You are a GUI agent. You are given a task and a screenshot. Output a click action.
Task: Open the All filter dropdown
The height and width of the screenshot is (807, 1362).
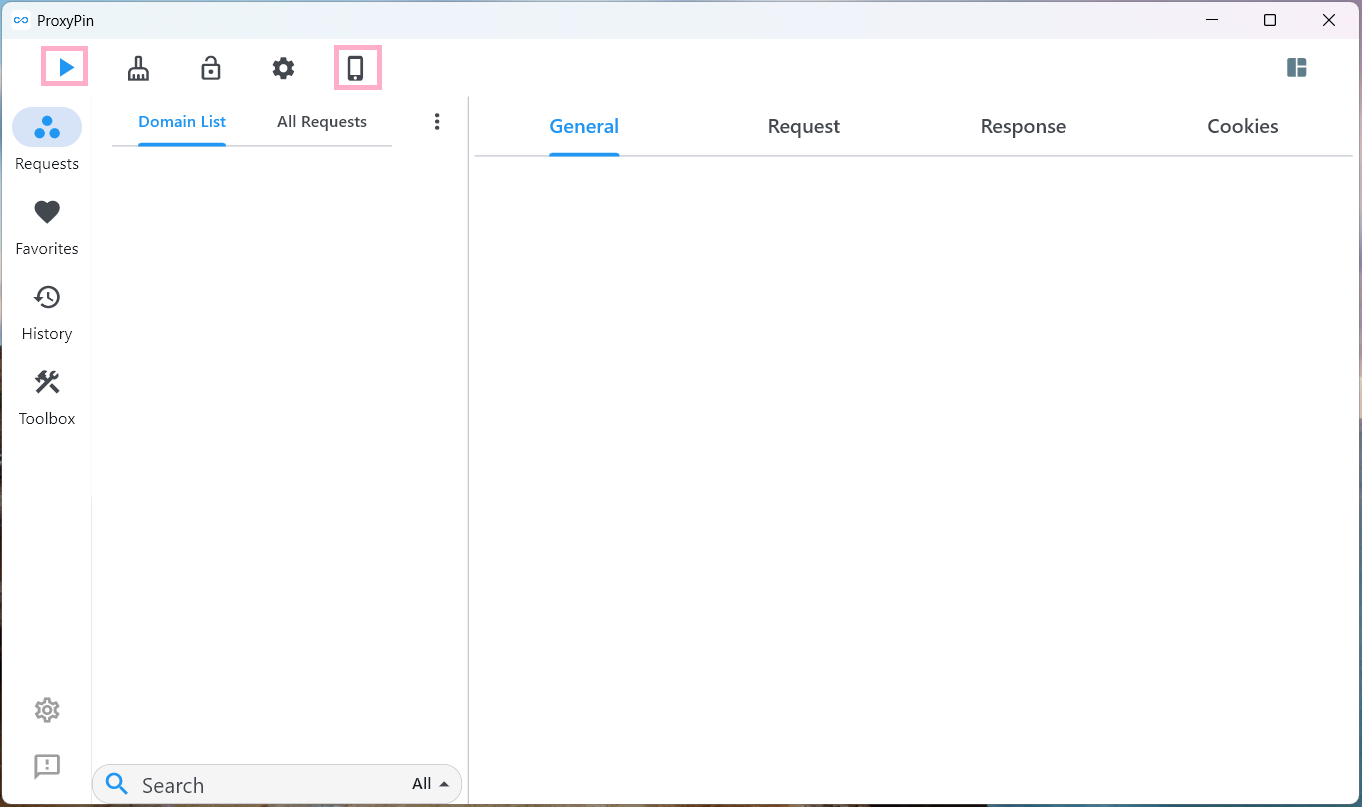(x=430, y=784)
